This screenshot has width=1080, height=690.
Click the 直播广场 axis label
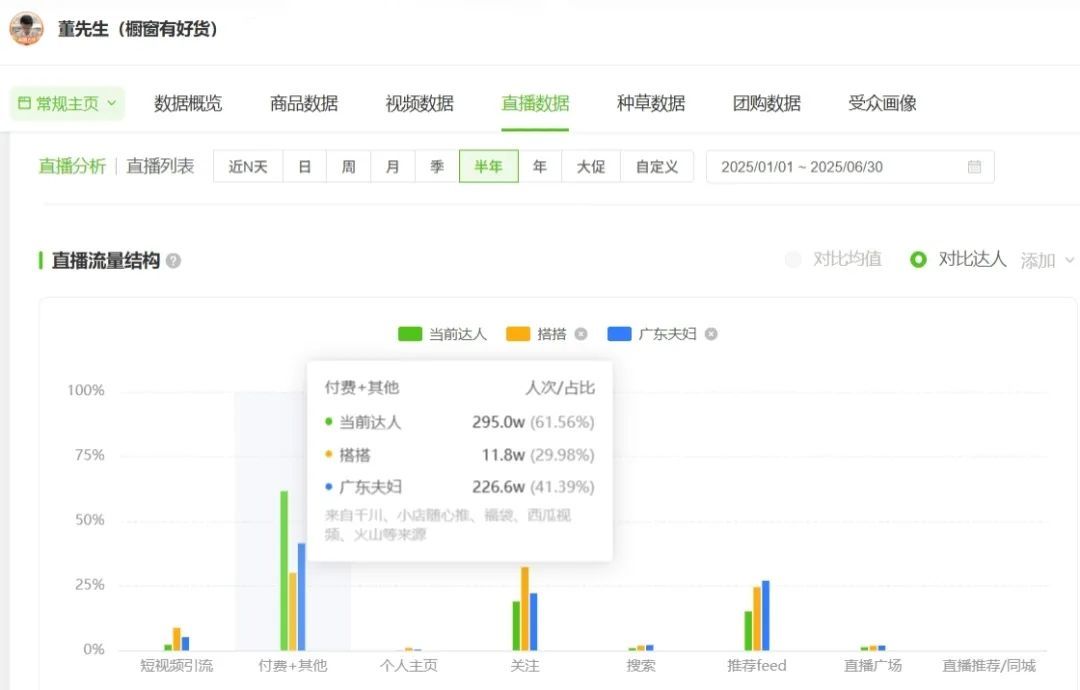pyautogui.click(x=873, y=666)
